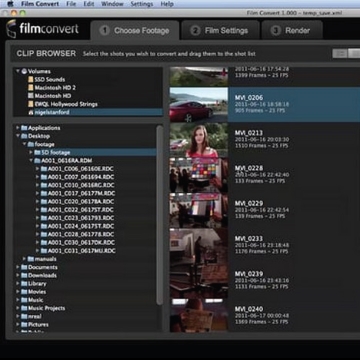Open the Film Convert app menu
Screen dimensions: 360x360
[40, 4]
